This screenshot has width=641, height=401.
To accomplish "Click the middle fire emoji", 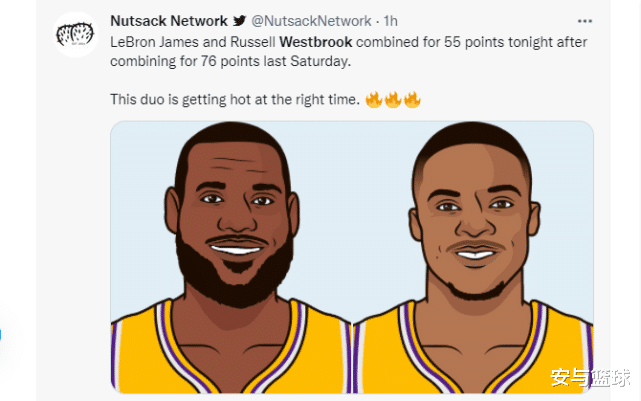I will point(393,99).
